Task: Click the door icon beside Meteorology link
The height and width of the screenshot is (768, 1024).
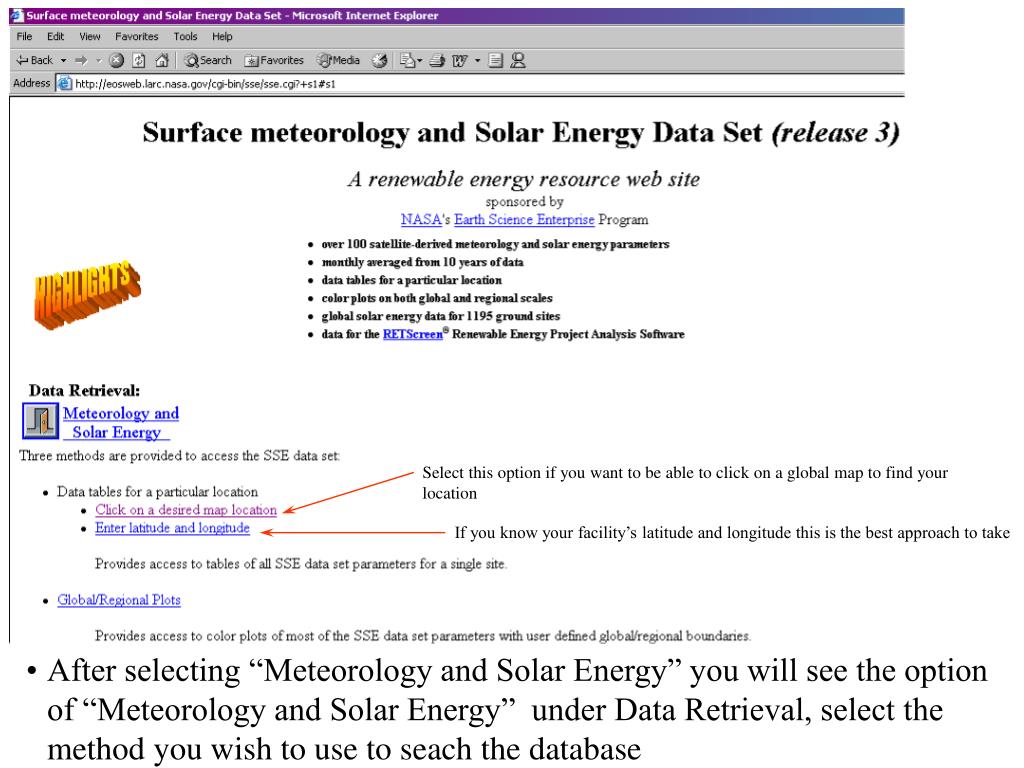Action: [x=40, y=420]
